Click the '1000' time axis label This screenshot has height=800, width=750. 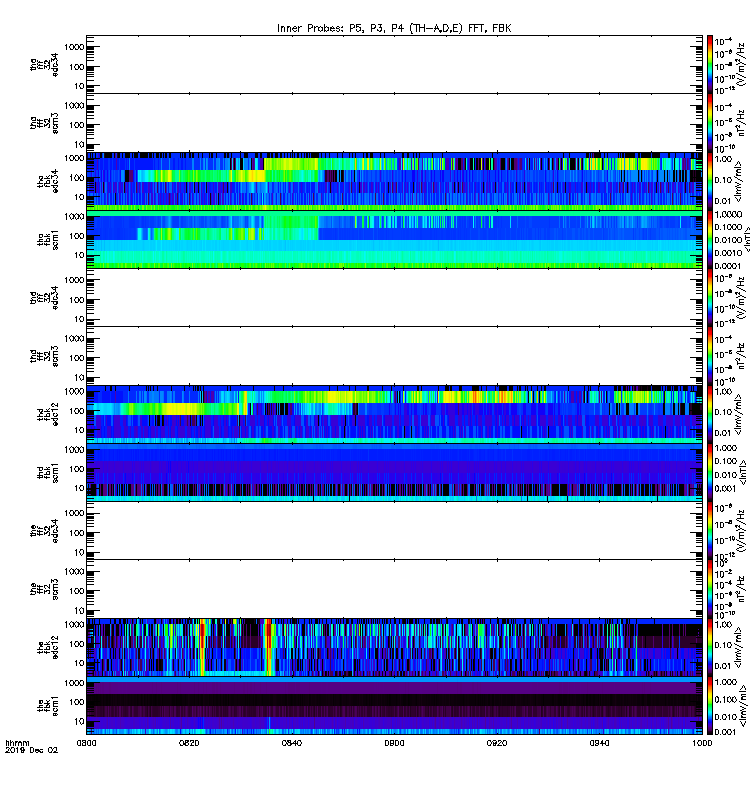(x=702, y=743)
